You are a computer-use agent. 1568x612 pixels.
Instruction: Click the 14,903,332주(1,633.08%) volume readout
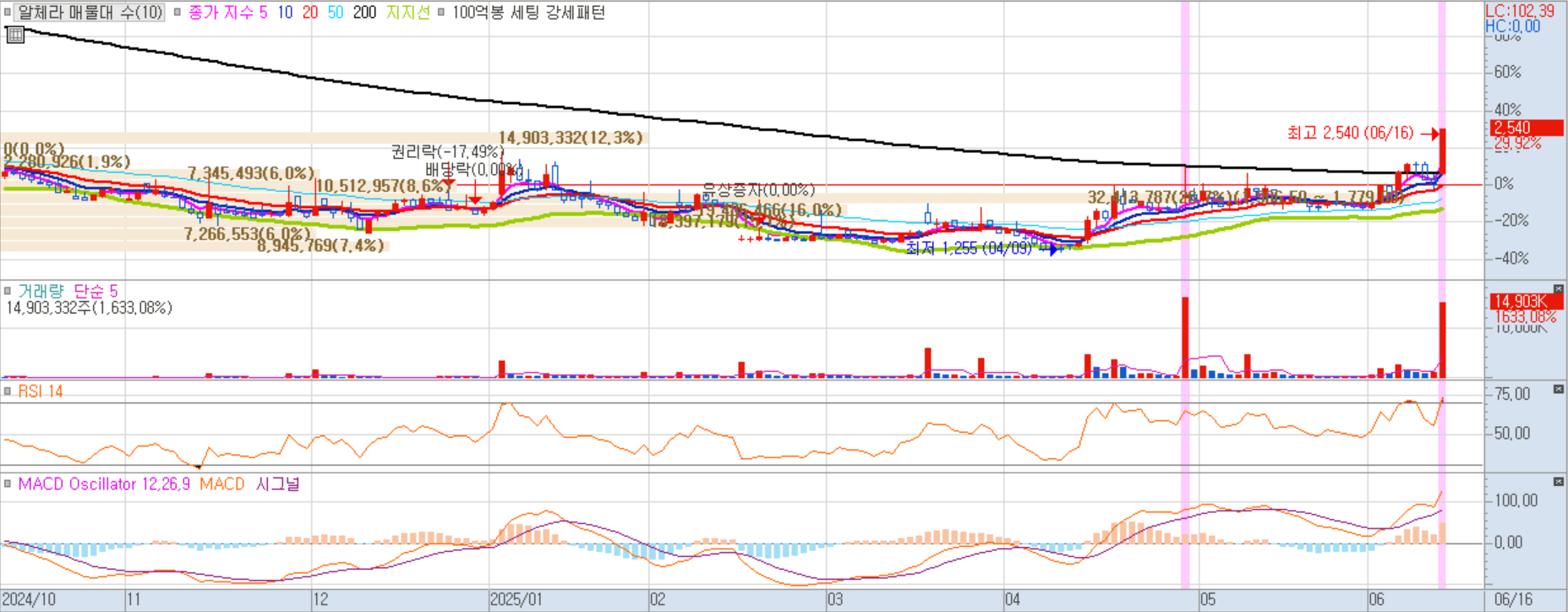[89, 308]
